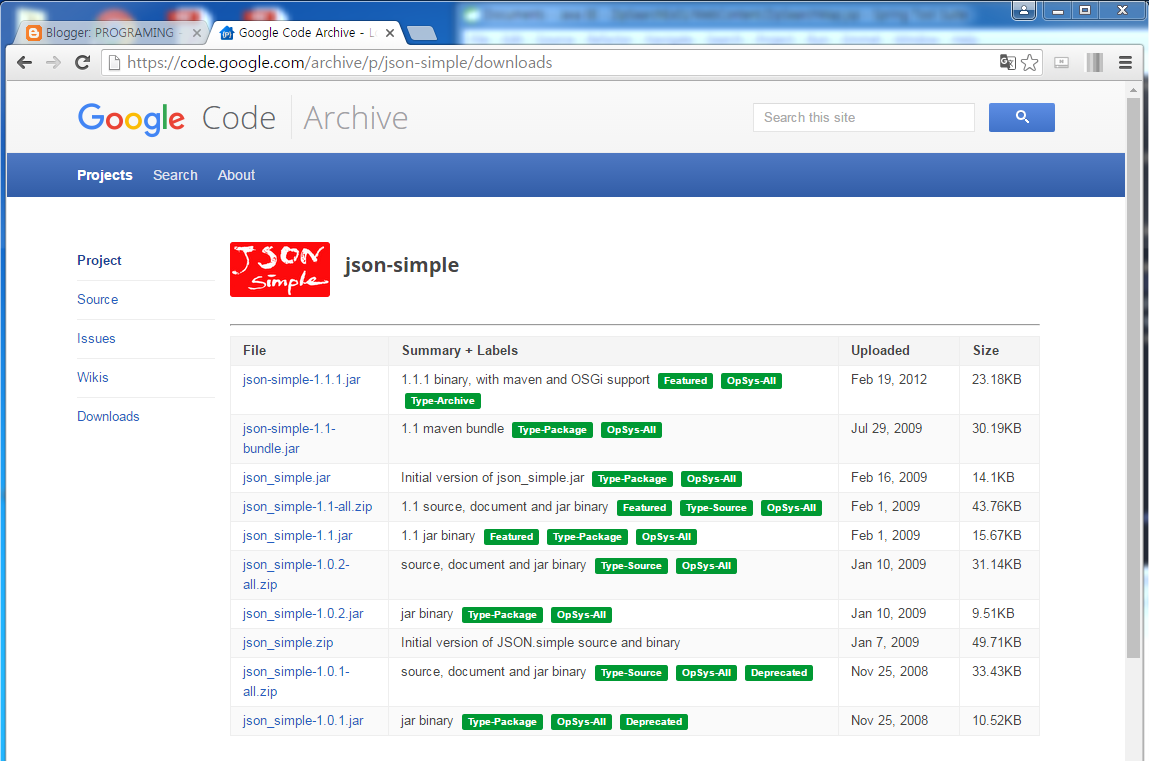1149x761 pixels.
Task: Download json_simple-1.1.jar
Action: click(x=298, y=535)
